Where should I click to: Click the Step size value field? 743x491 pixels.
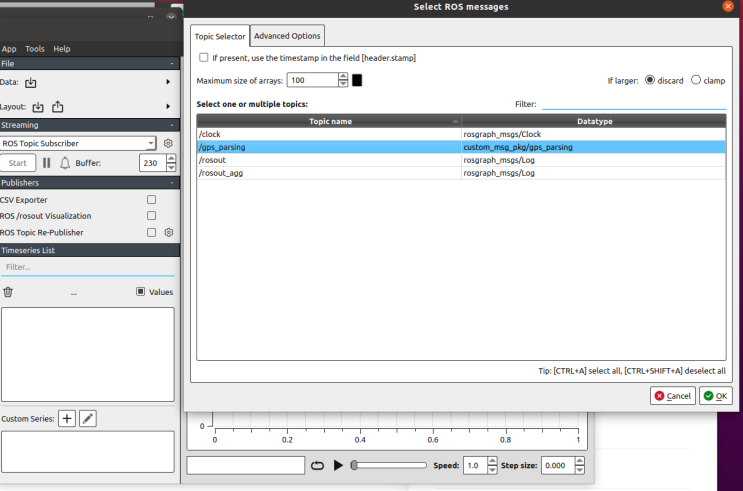click(558, 465)
